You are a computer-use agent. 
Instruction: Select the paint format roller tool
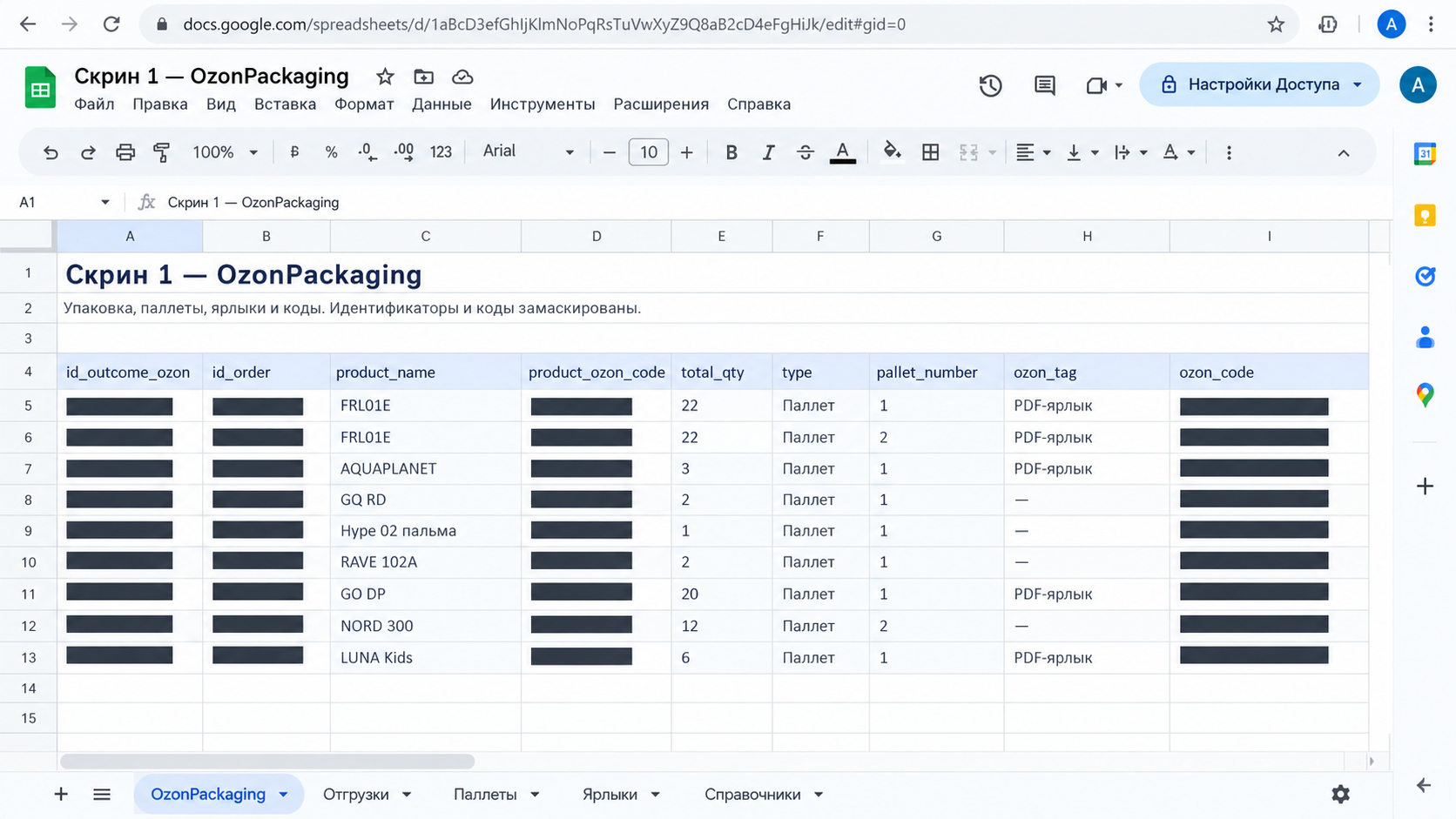pos(161,152)
